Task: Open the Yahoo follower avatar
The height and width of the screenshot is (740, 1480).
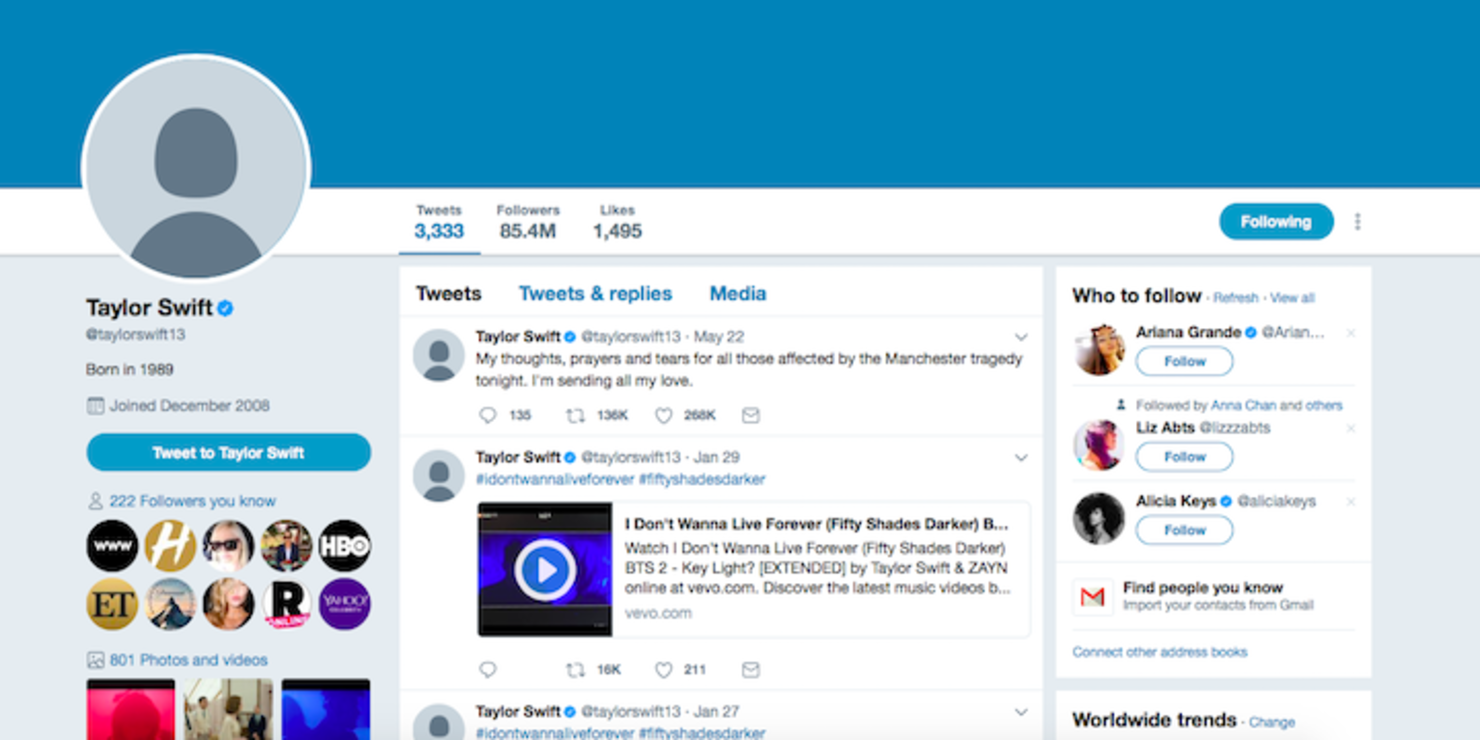Action: click(x=345, y=604)
